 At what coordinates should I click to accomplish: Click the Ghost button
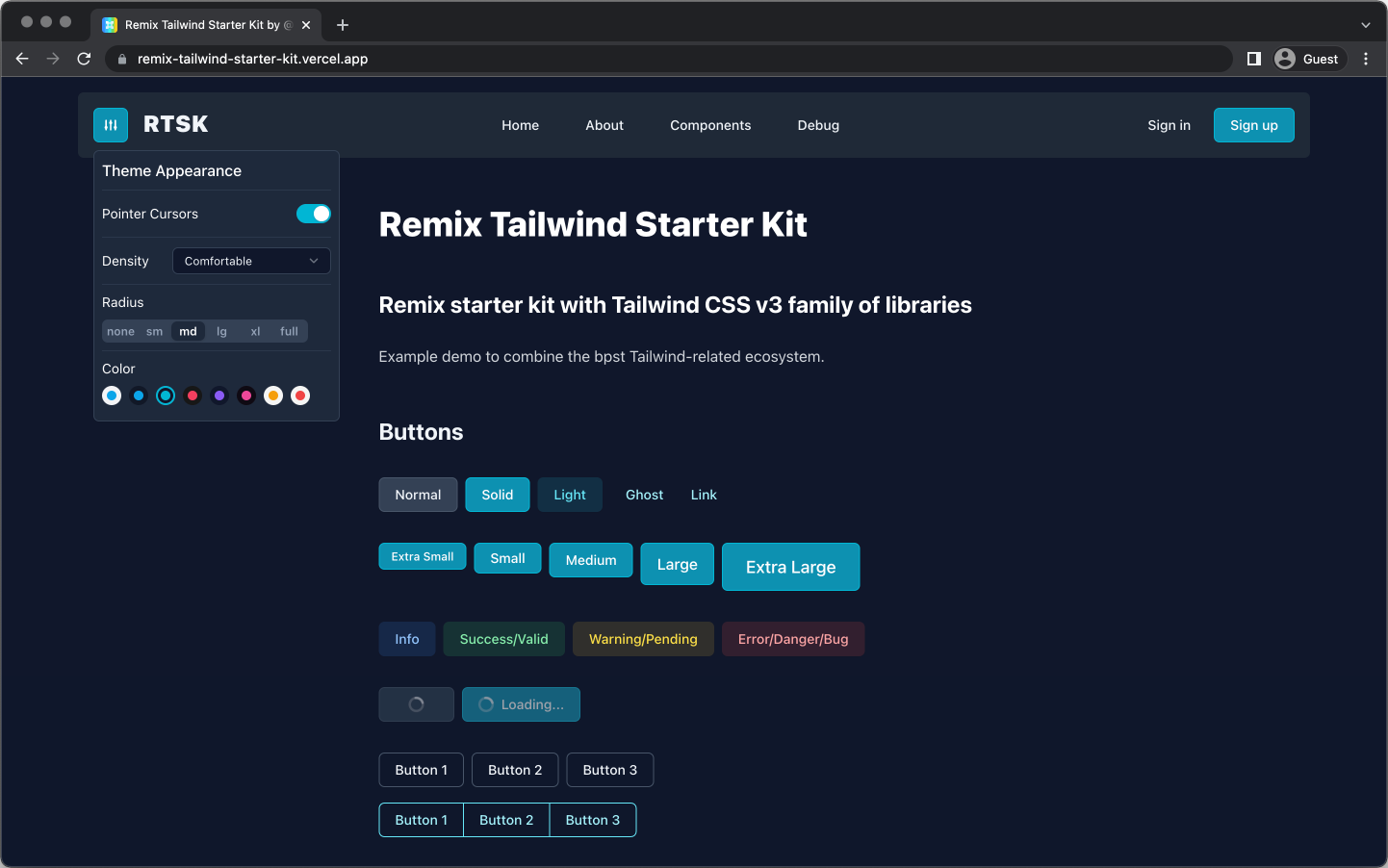coord(644,495)
